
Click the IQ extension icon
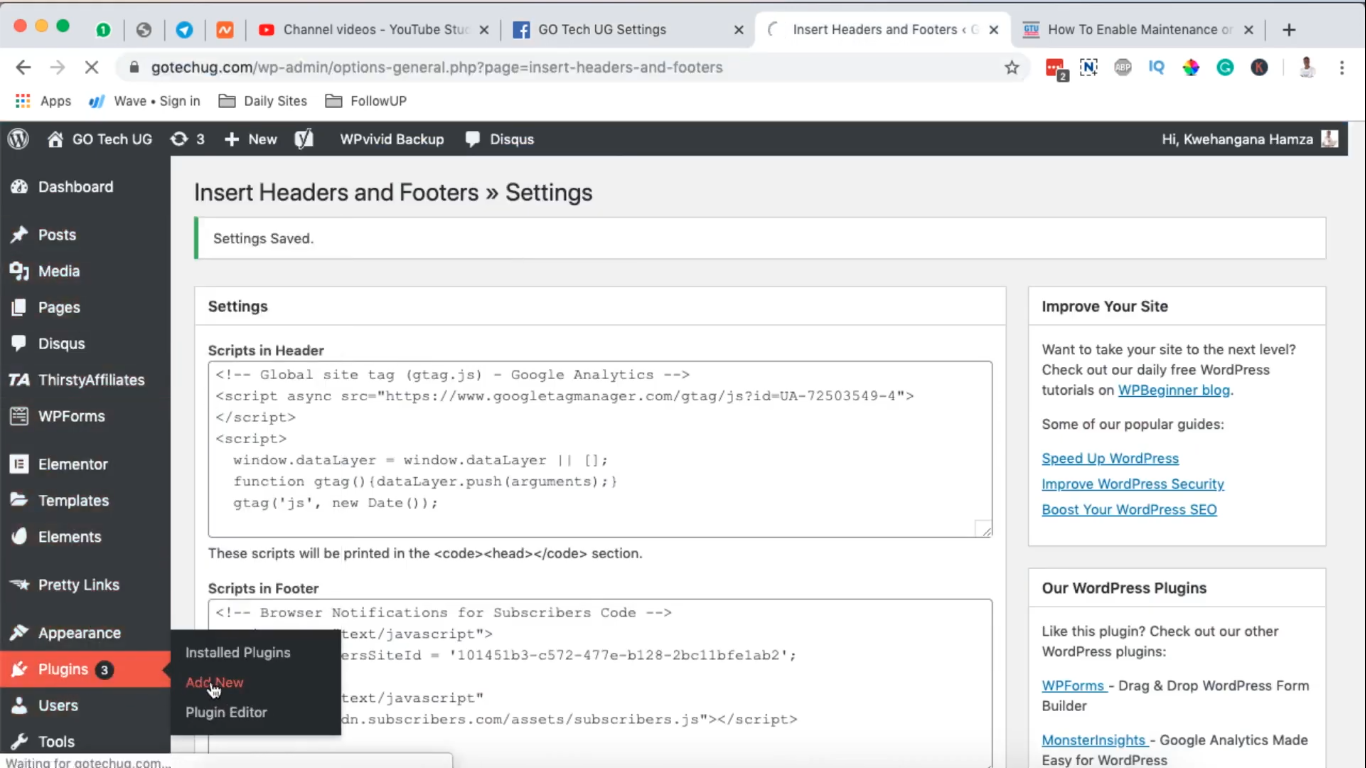[1157, 67]
